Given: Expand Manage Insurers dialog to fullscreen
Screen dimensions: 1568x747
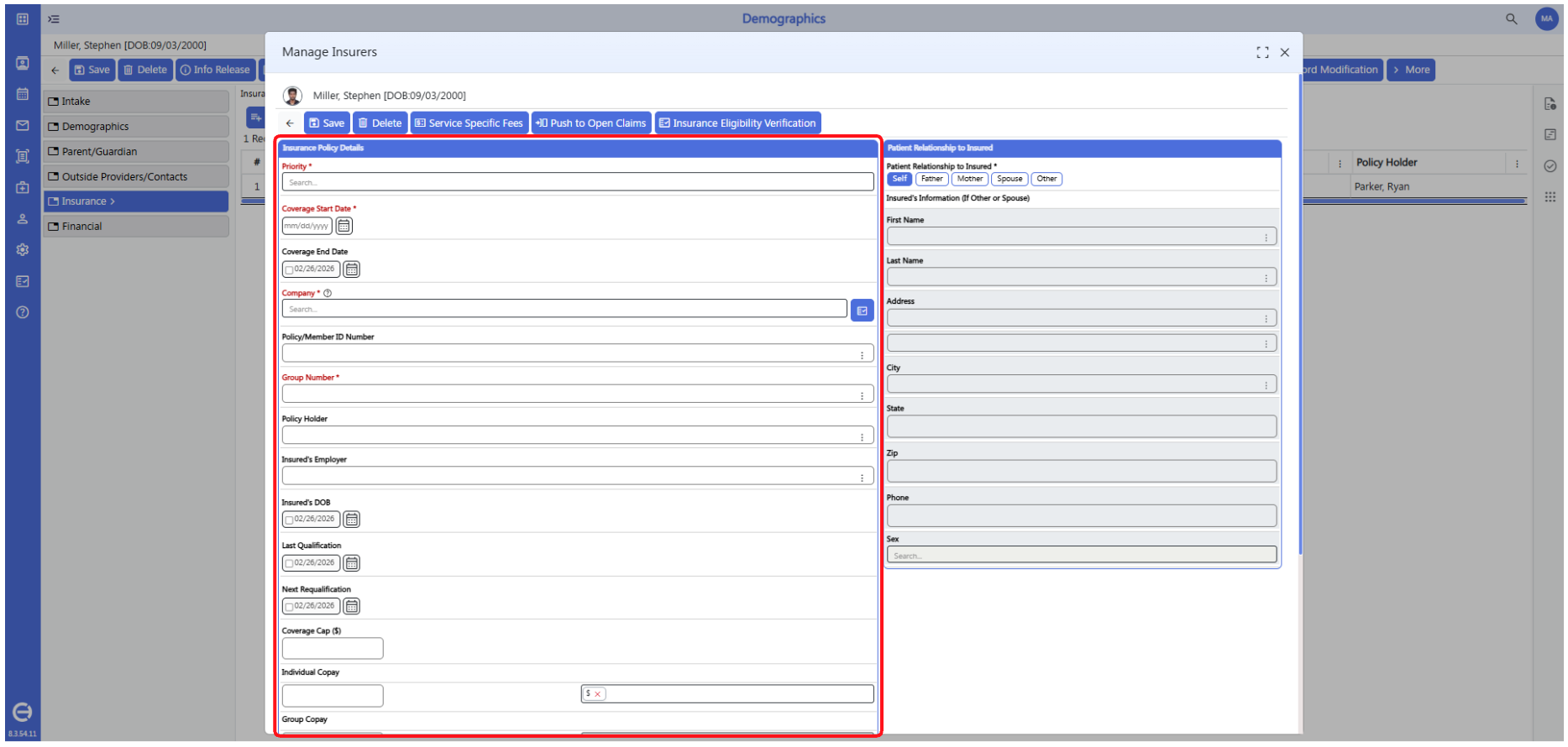Looking at the screenshot, I should pyautogui.click(x=1261, y=52).
